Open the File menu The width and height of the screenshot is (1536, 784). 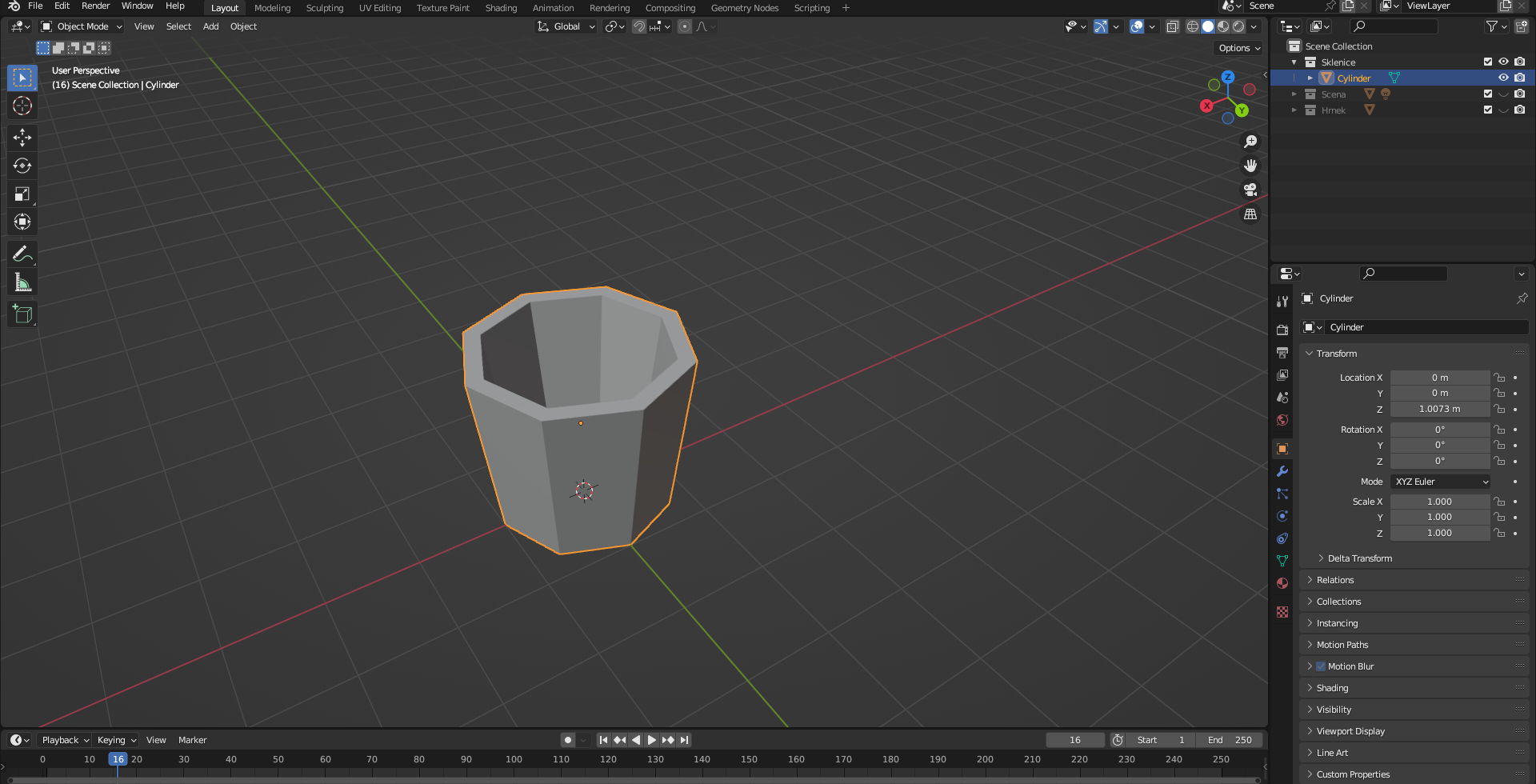coord(35,6)
